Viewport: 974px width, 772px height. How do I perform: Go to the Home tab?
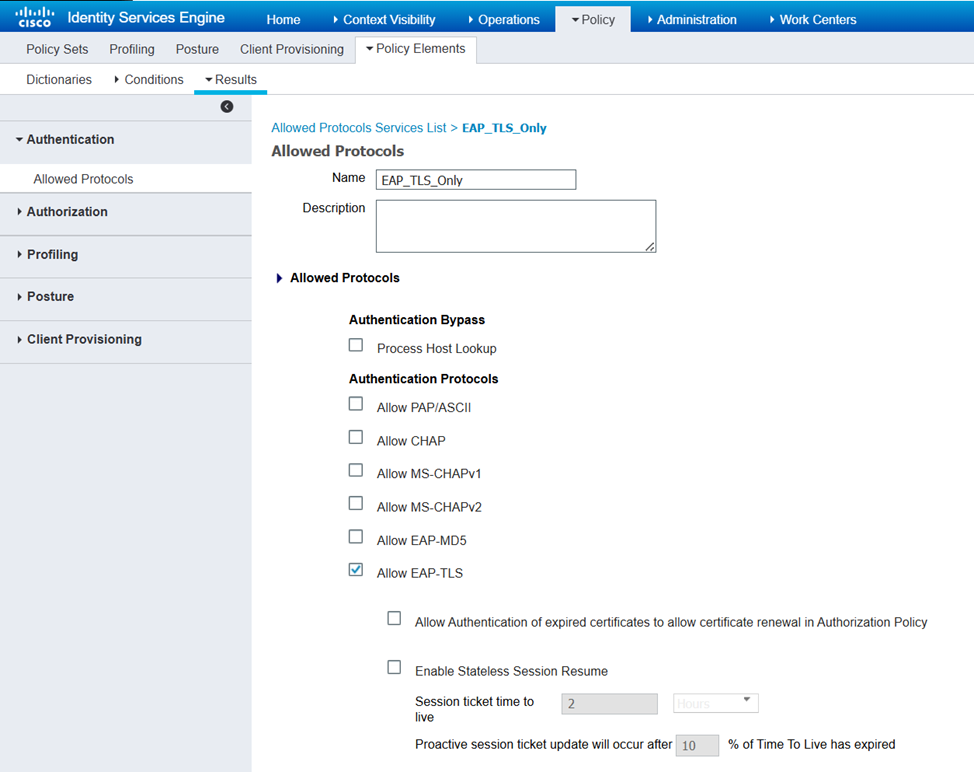(283, 20)
